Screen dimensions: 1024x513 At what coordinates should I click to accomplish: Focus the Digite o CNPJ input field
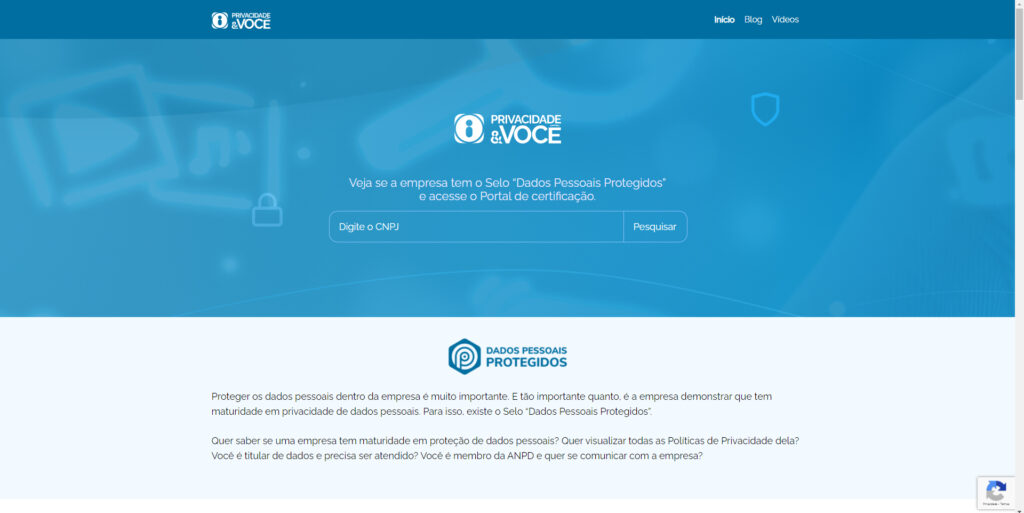coord(476,226)
